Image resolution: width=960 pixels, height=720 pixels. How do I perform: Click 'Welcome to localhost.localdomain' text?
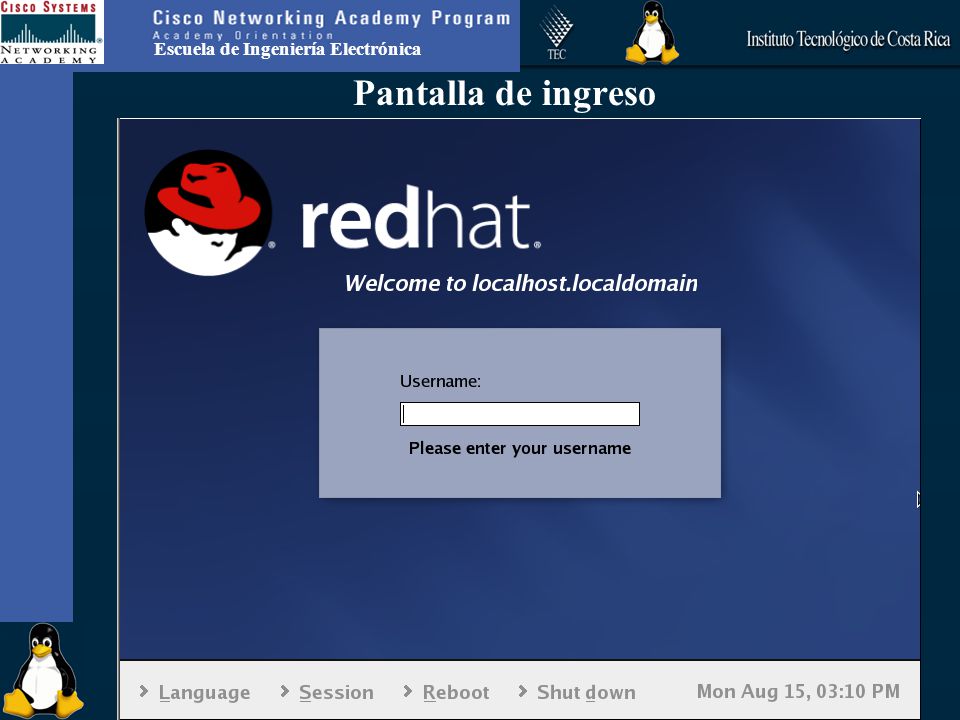(521, 283)
